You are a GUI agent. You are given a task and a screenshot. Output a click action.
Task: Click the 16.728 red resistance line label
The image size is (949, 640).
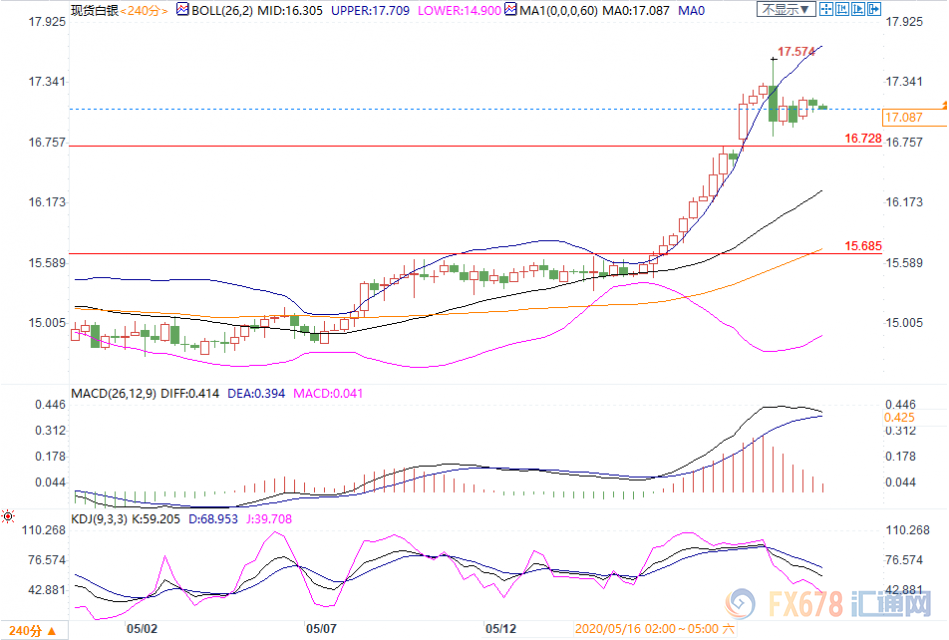click(x=862, y=138)
